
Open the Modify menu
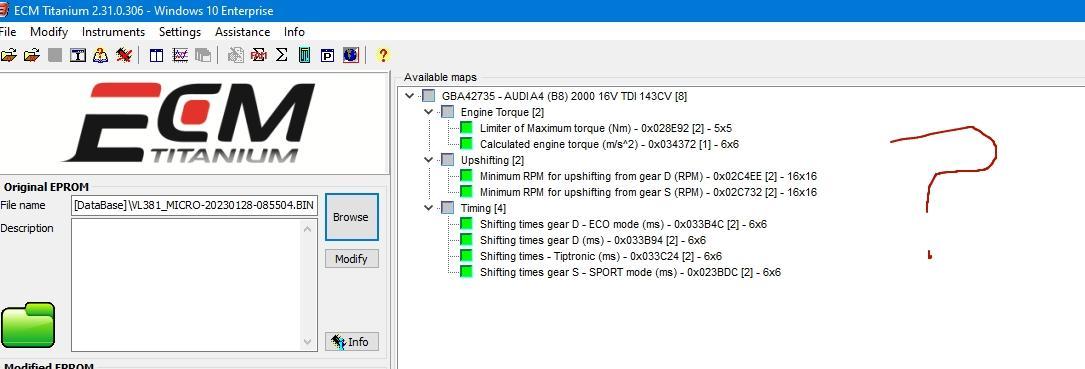point(49,32)
